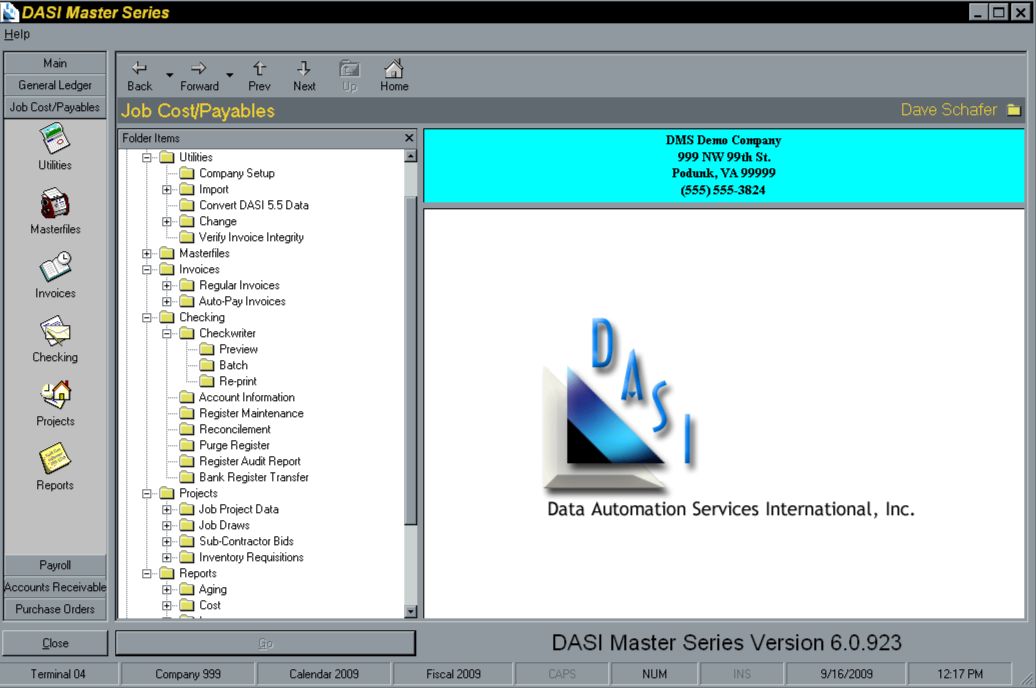
Task: Click the folder tree scroll-down arrow
Action: point(410,612)
